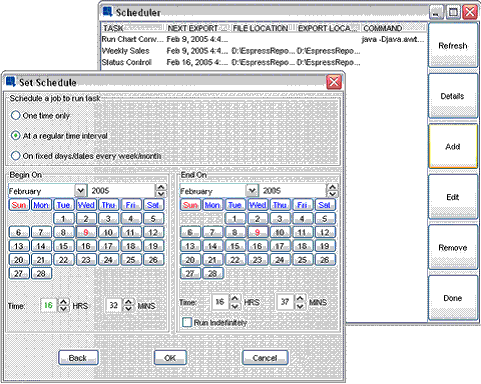Screen dimensions: 481x384
Task: Decrease Begin On year with down arrow
Action: [161, 194]
